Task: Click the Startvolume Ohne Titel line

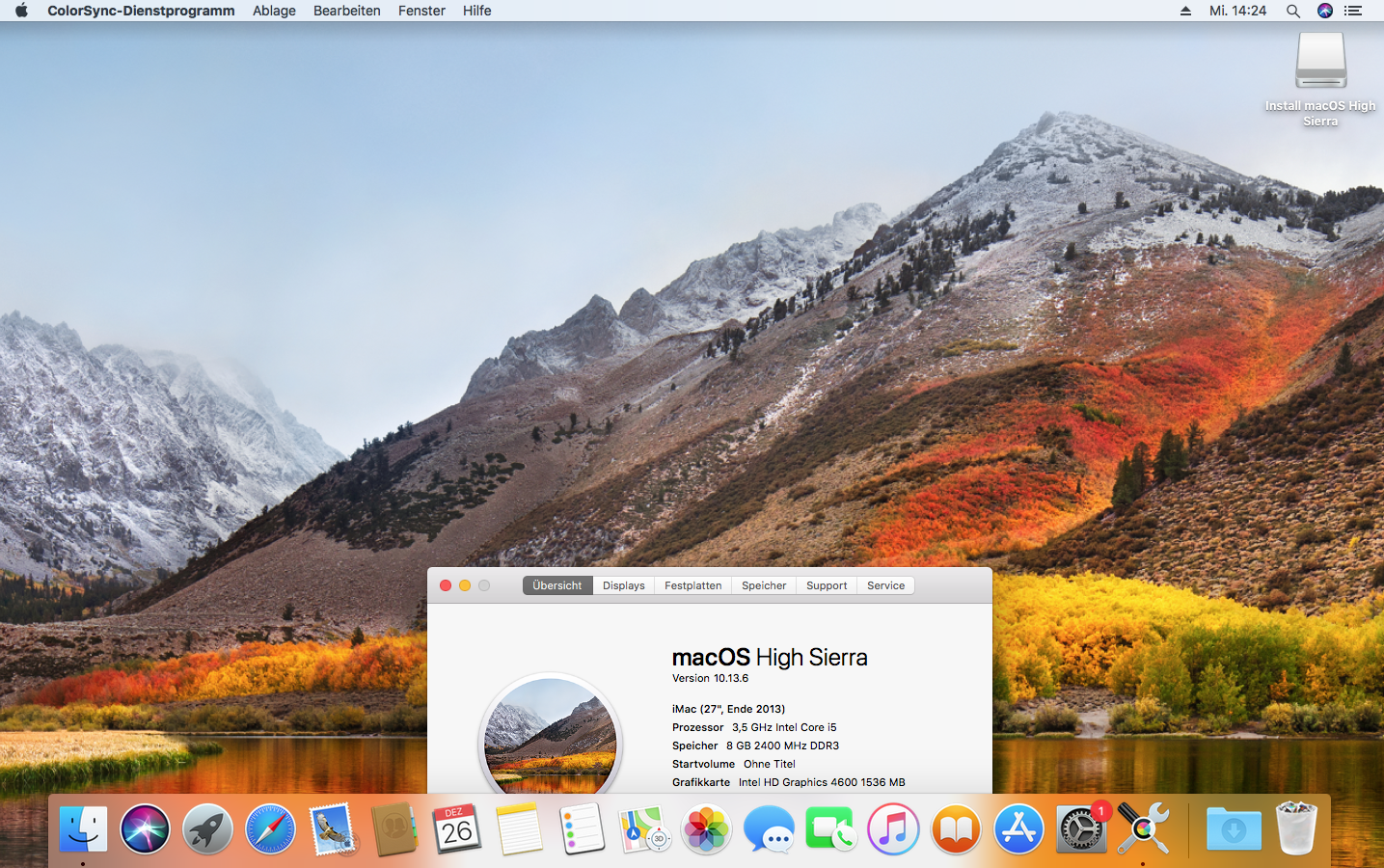Action: click(x=734, y=764)
